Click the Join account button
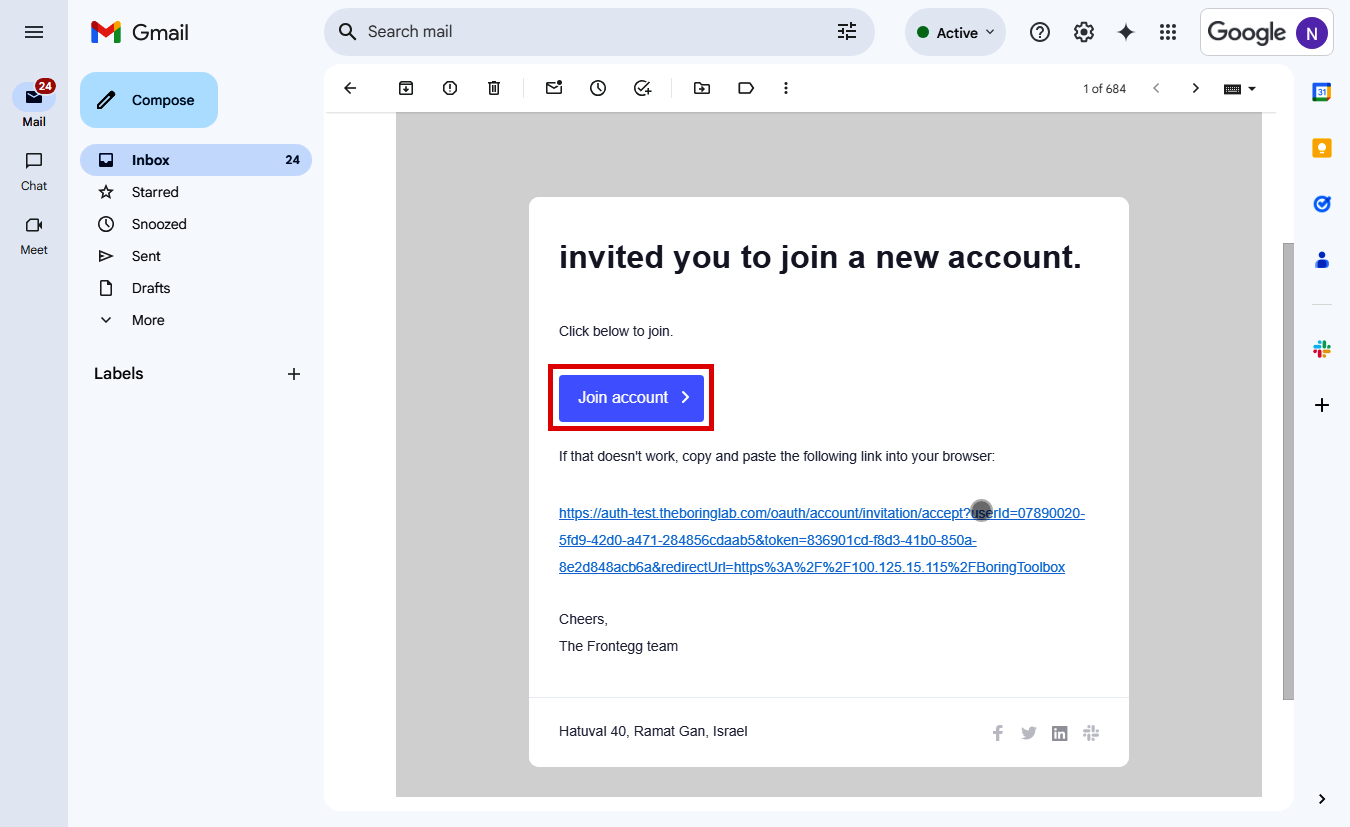The height and width of the screenshot is (827, 1350). point(631,398)
